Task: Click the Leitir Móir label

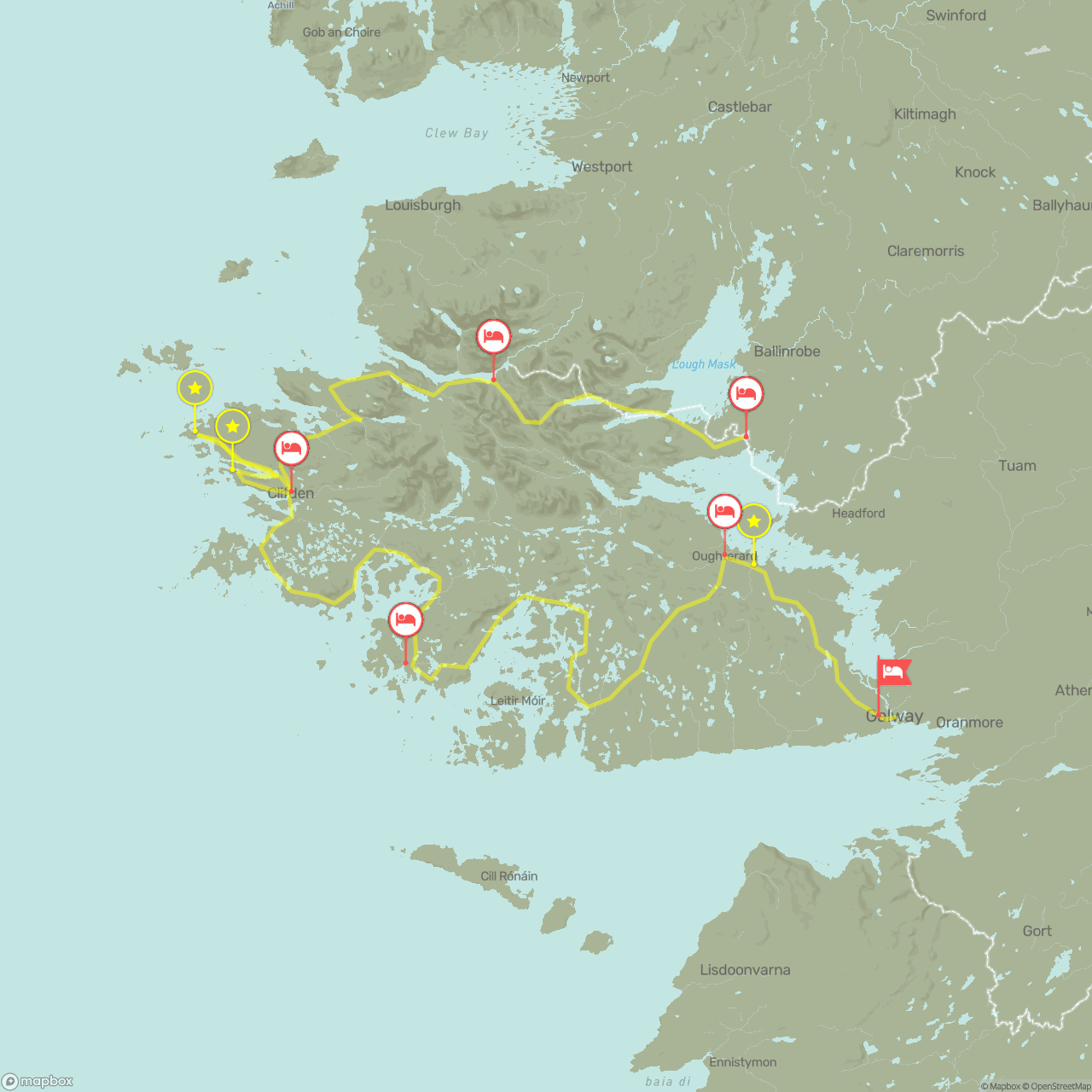Action: [518, 700]
